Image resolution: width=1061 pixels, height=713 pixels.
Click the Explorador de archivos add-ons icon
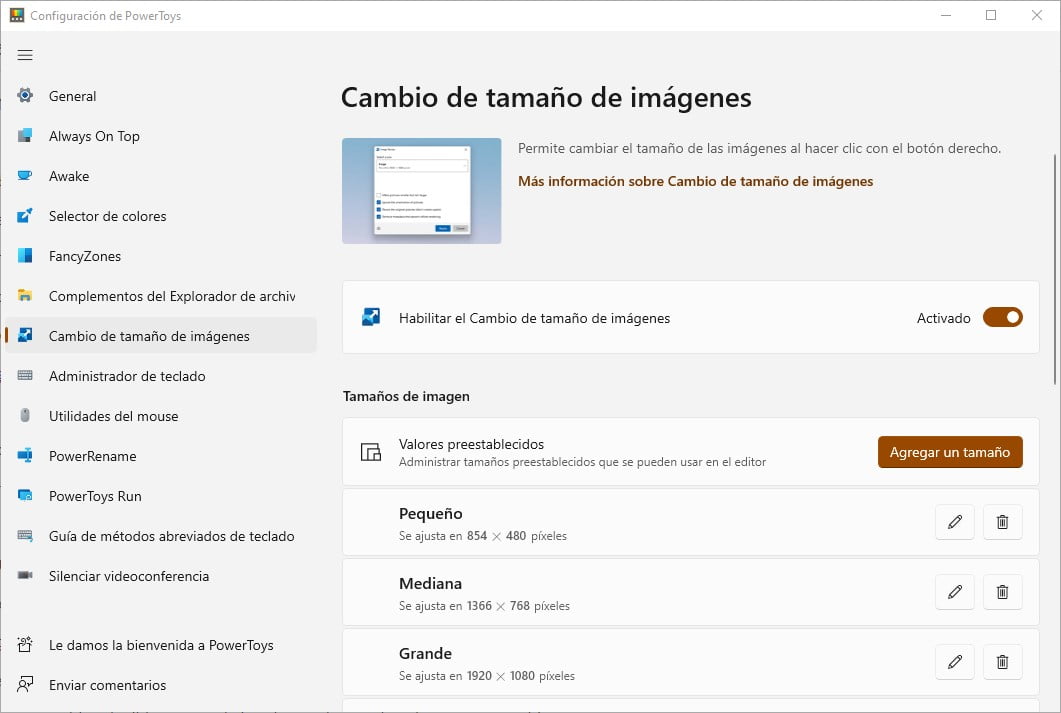[25, 296]
